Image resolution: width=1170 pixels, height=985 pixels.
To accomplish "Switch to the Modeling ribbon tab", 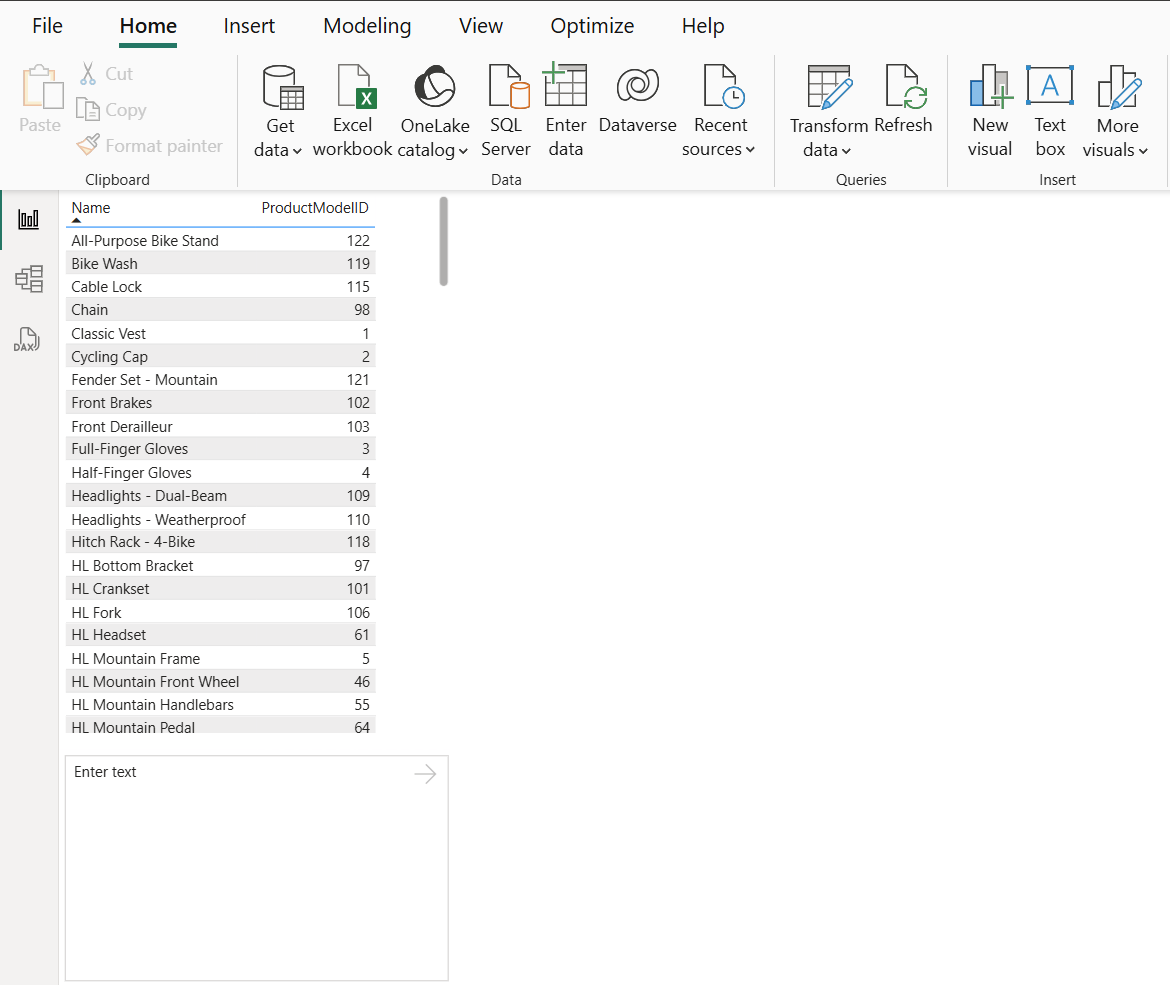I will pos(366,26).
